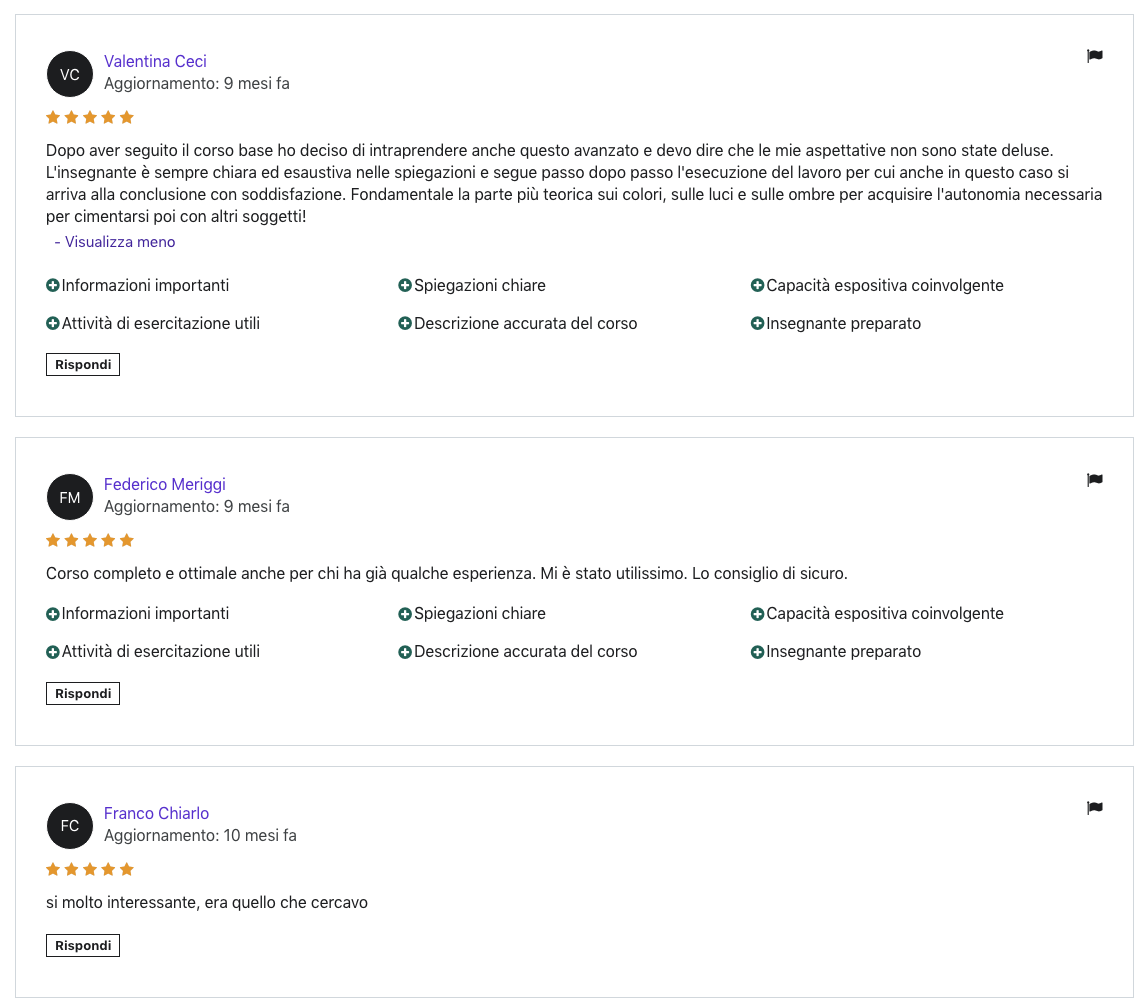
Task: Click plus icon beside Federico's Attività di esercitazione utili
Action: pyautogui.click(x=53, y=652)
